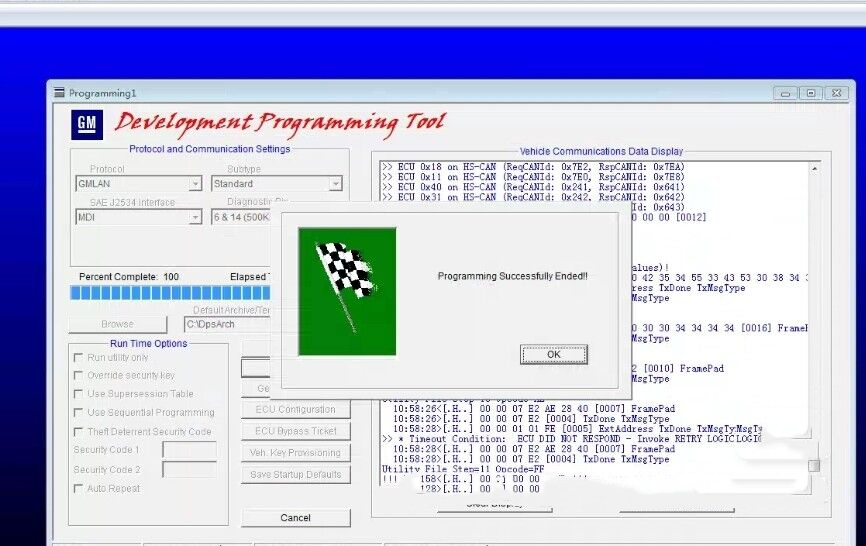Click the Cancel button
The width and height of the screenshot is (866, 546).
(x=295, y=517)
